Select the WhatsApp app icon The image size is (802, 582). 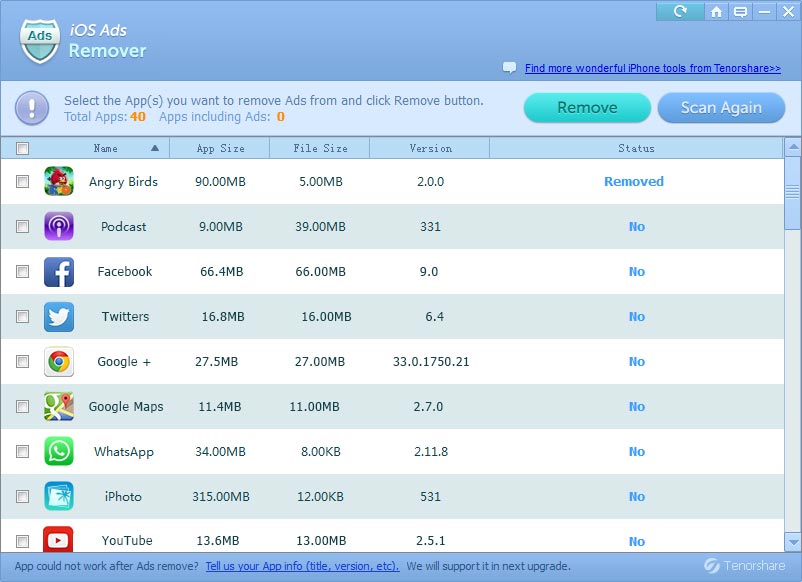tap(59, 452)
